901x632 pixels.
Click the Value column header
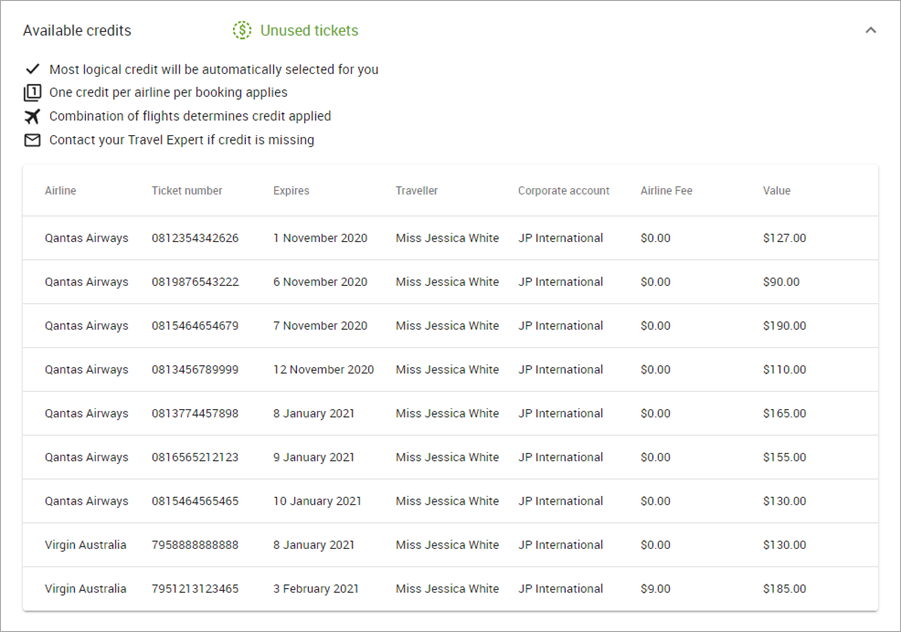click(777, 191)
